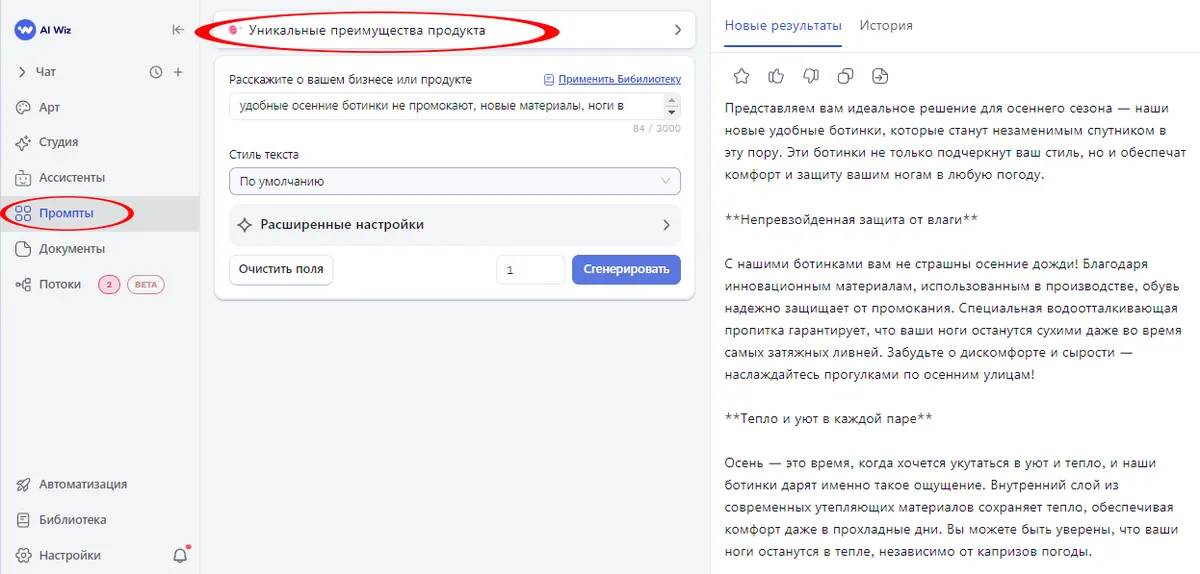The width and height of the screenshot is (1200, 574).
Task: Click the description field's scroll up arrow
Action: [672, 100]
